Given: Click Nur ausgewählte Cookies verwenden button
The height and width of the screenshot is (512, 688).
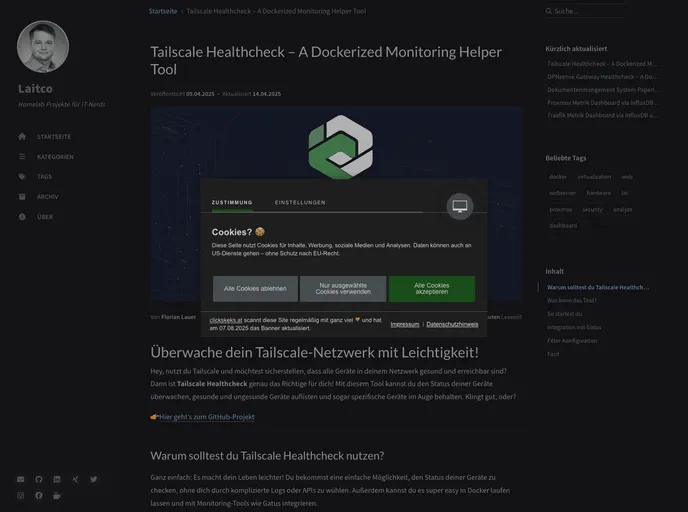Looking at the screenshot, I should pyautogui.click(x=343, y=289).
